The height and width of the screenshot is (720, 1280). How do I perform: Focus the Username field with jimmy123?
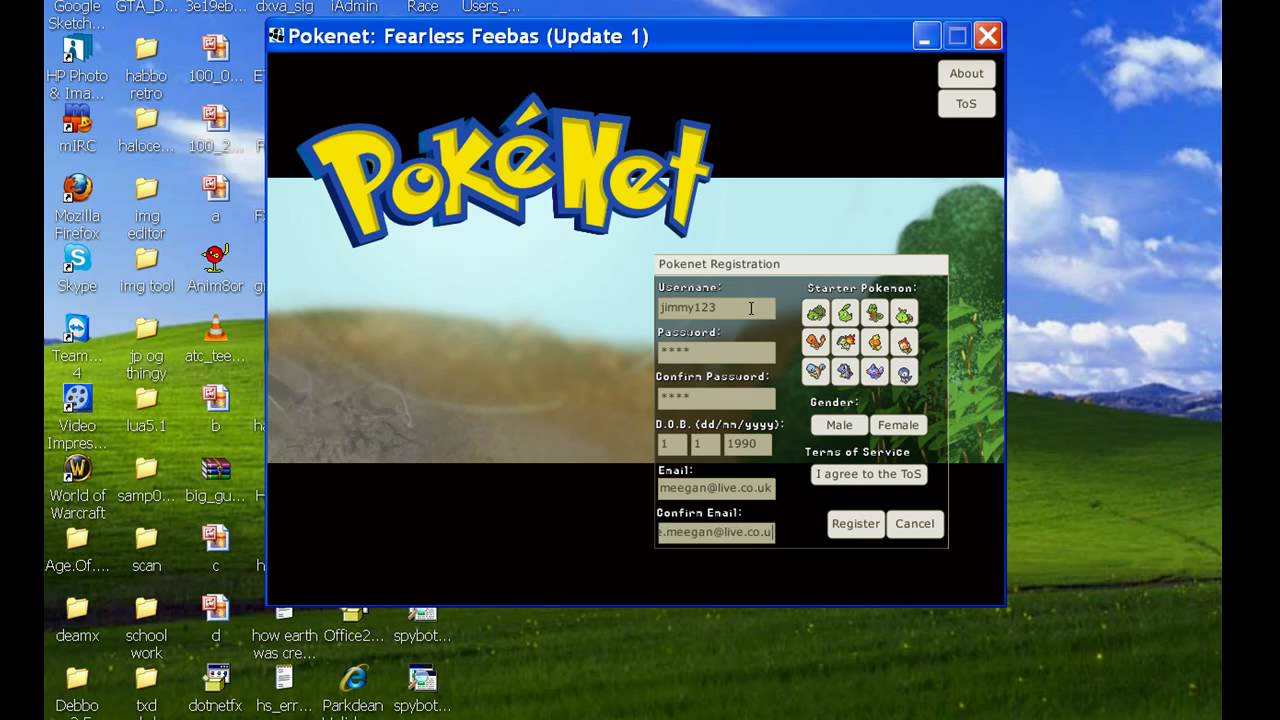[x=716, y=308]
